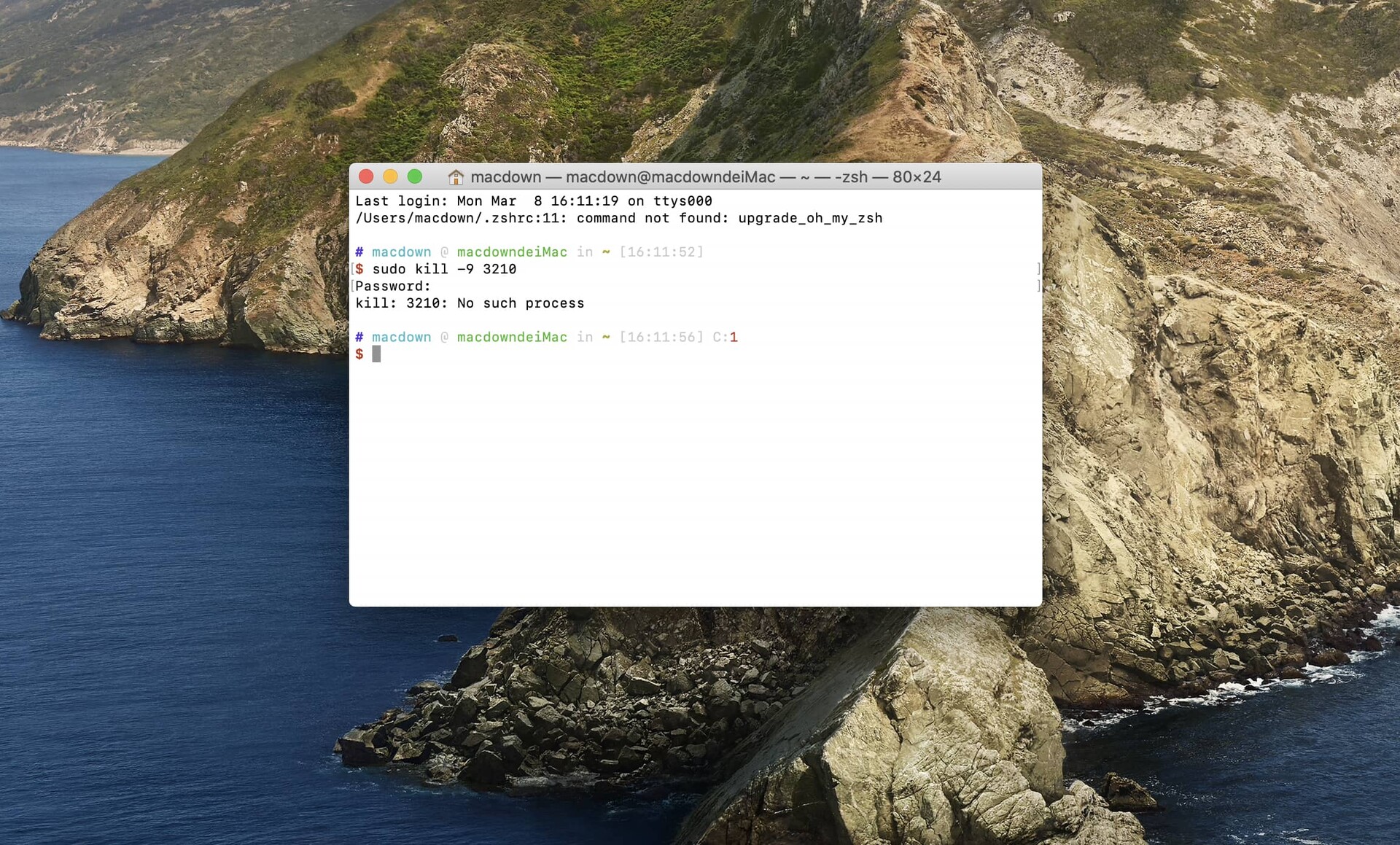Click the [16:11:52] timestamp in first prompt

tap(661, 252)
